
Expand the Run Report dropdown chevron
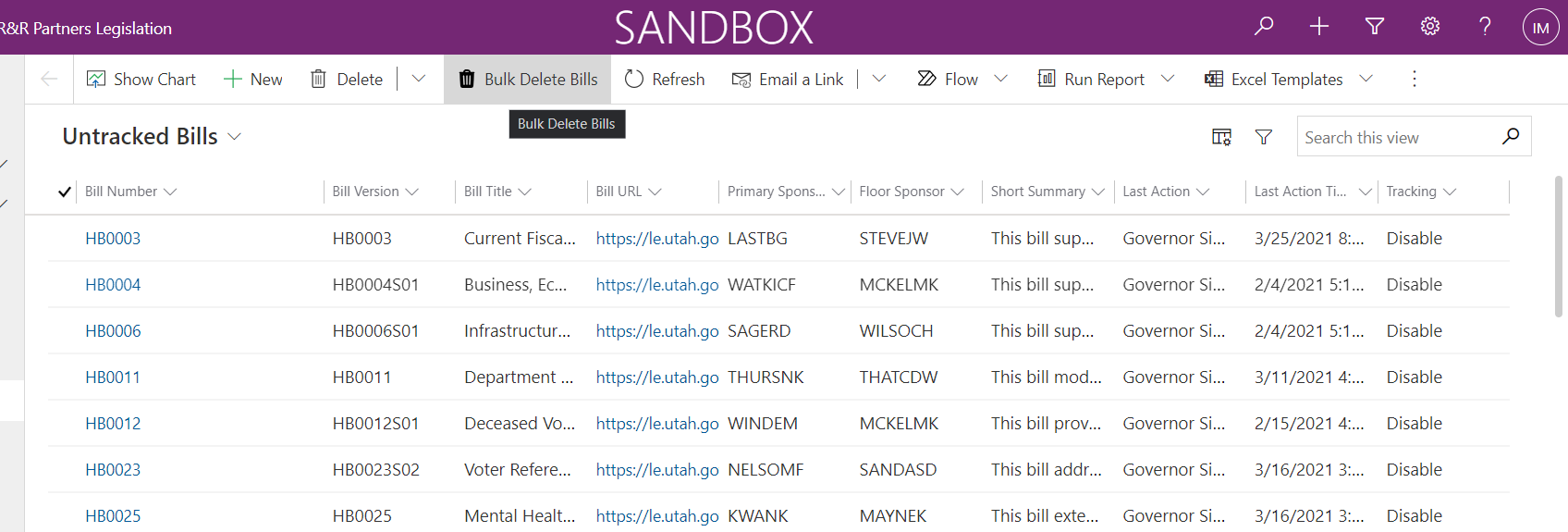[x=1168, y=79]
